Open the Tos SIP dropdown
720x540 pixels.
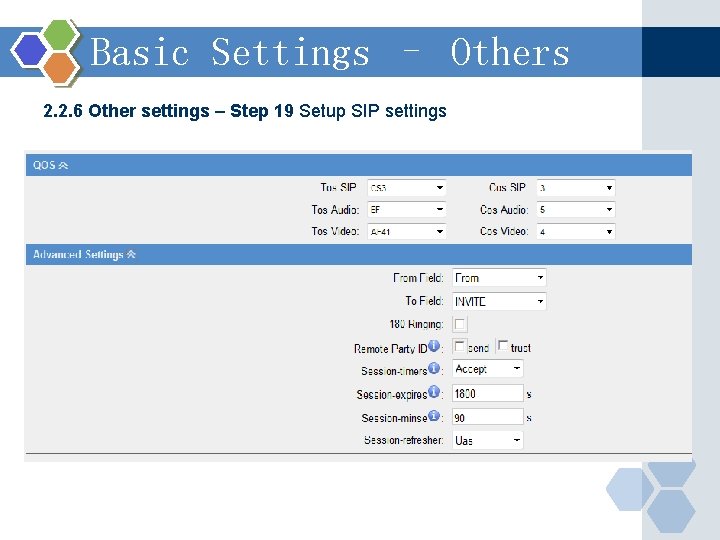point(406,188)
